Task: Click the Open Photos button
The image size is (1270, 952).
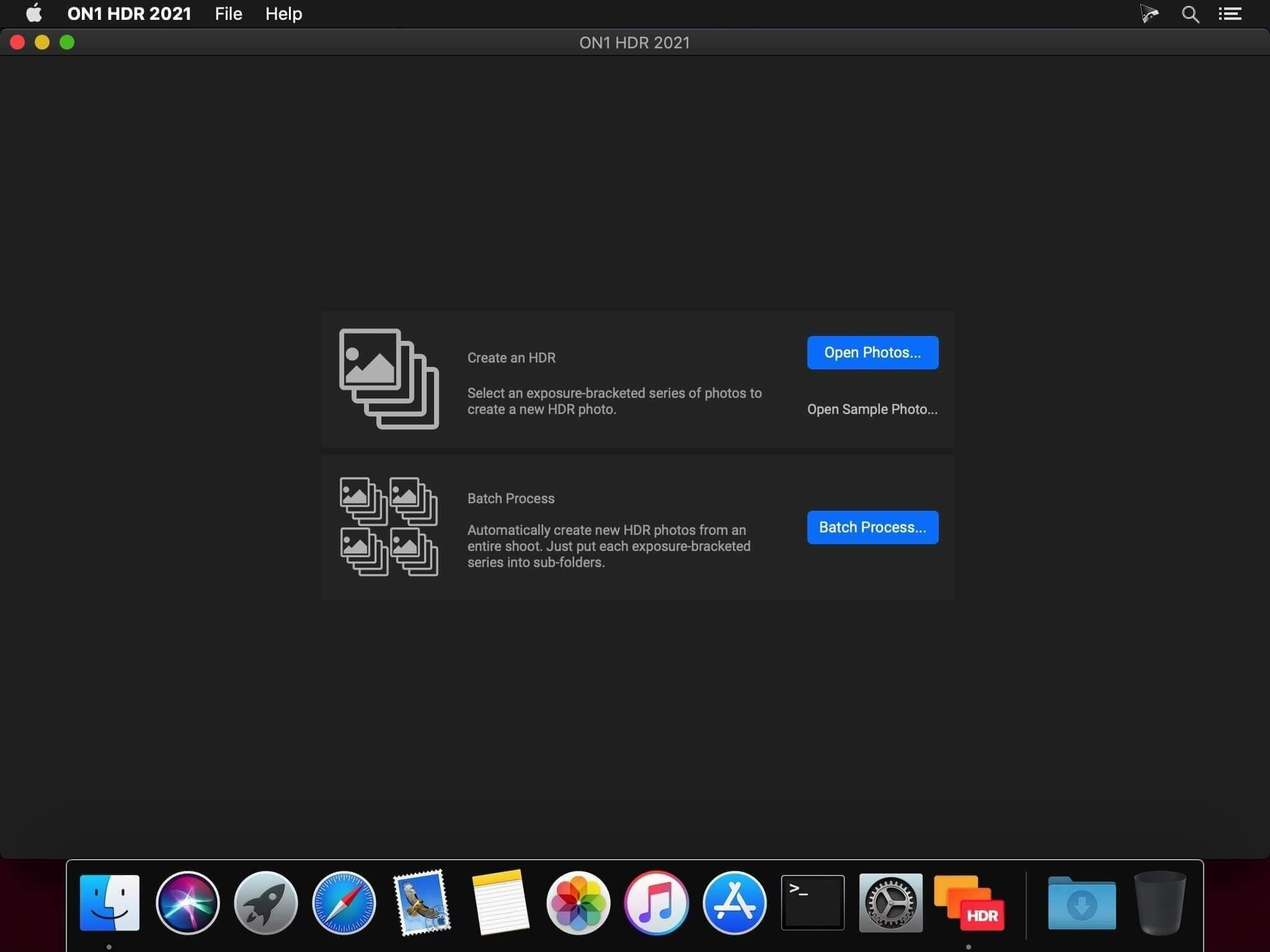Action: pyautogui.click(x=873, y=353)
